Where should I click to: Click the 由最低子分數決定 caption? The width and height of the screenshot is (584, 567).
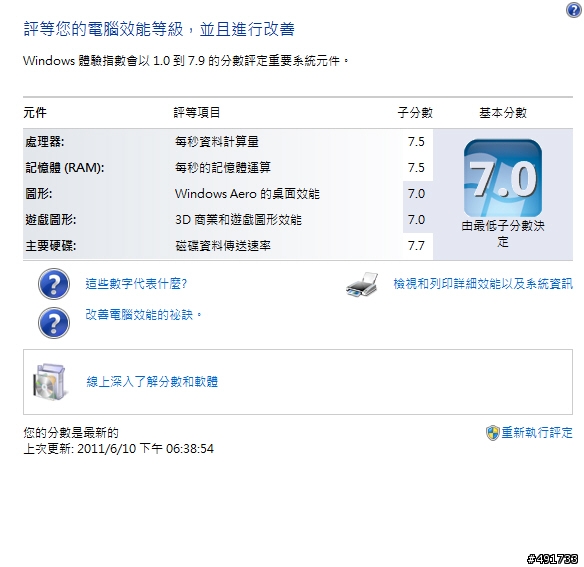pos(503,234)
